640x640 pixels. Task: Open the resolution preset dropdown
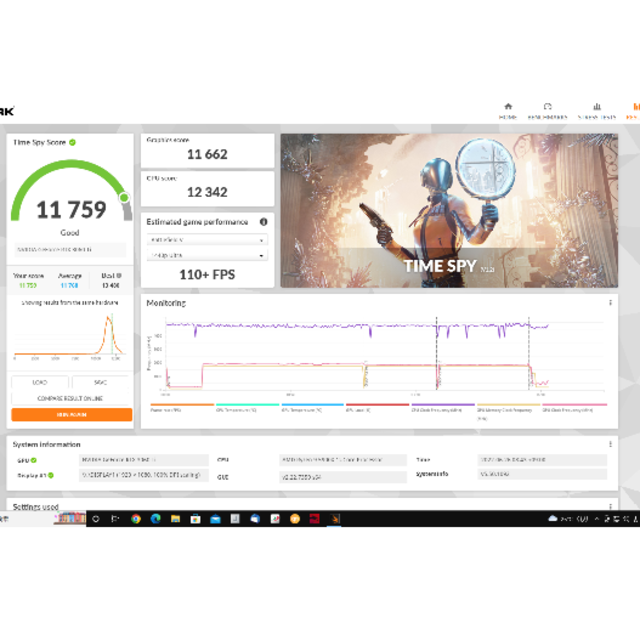[207, 255]
